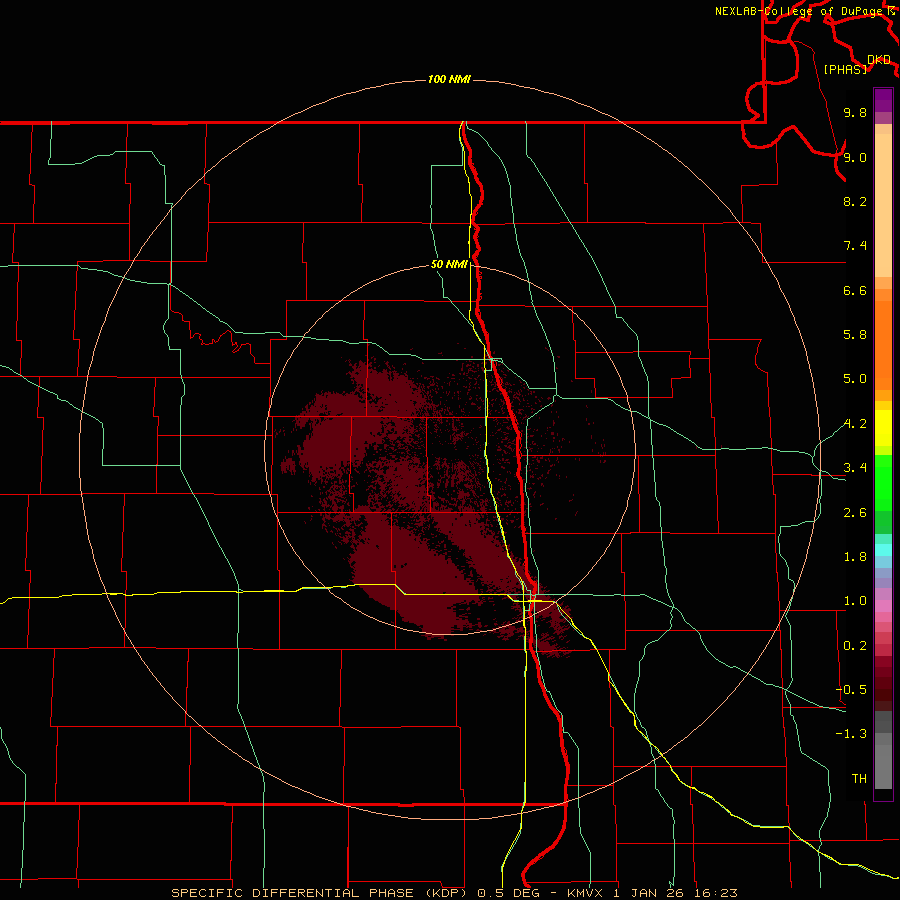
Task: Click the 'DKD' product label
Action: (x=879, y=60)
